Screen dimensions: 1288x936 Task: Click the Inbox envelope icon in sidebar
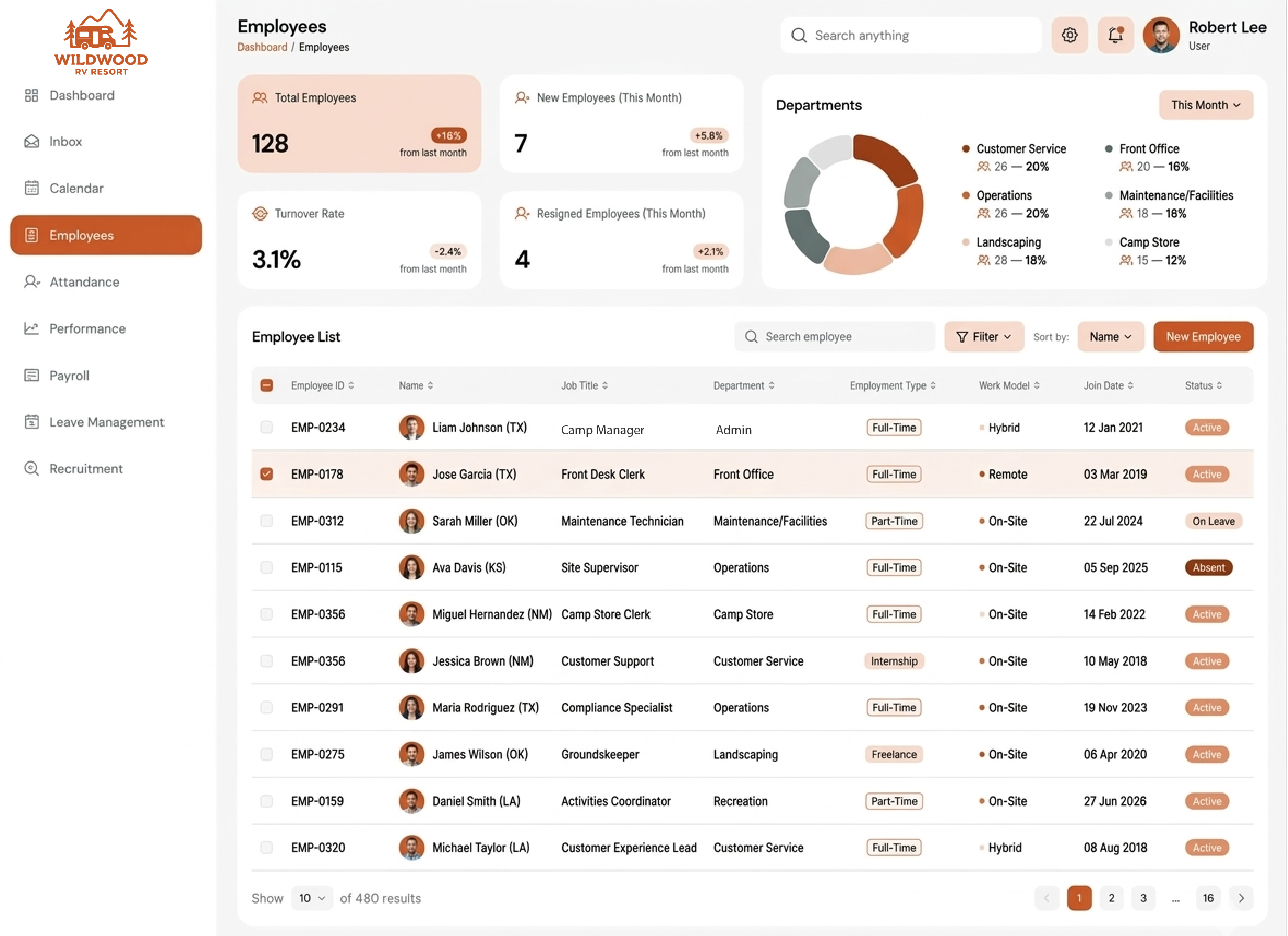pyautogui.click(x=32, y=141)
